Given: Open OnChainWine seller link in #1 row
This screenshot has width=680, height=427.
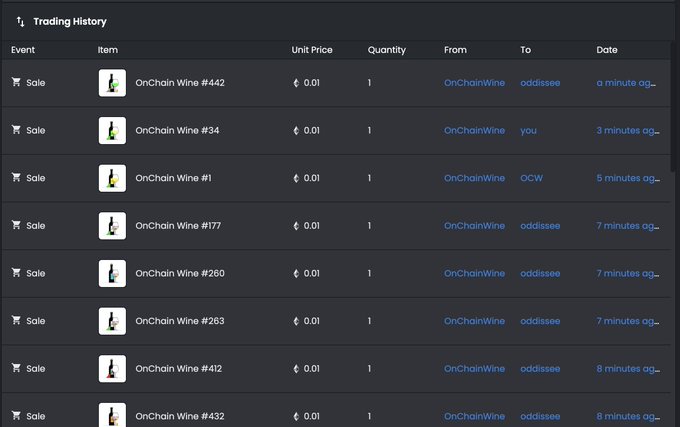Looking at the screenshot, I should [474, 178].
